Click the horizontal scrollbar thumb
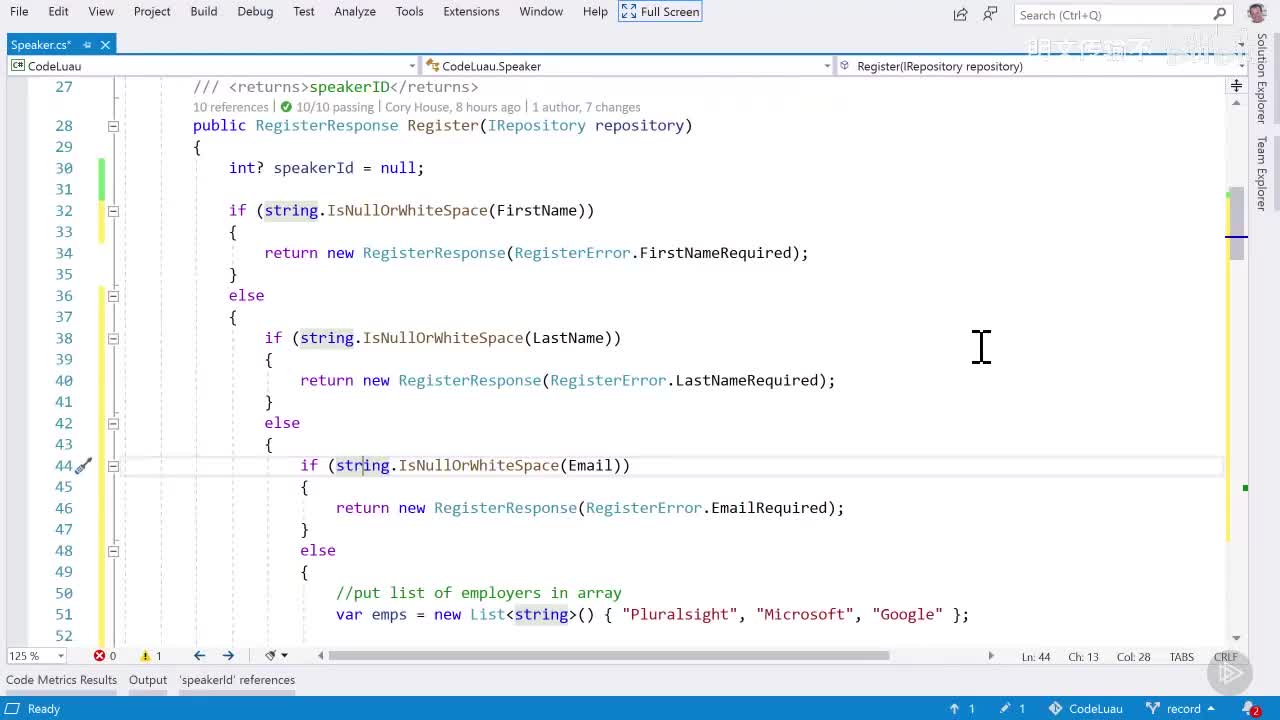Image resolution: width=1280 pixels, height=720 pixels. point(608,656)
